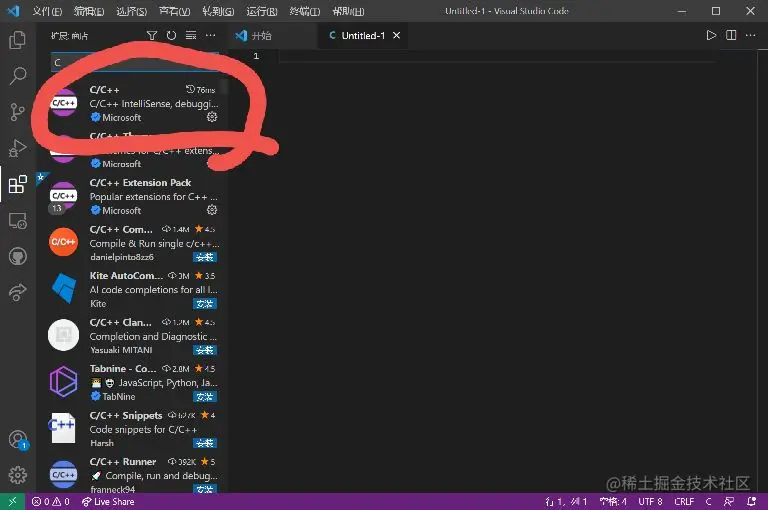This screenshot has width=768, height=510.
Task: Open the Run menu (运行)
Action: point(262,11)
